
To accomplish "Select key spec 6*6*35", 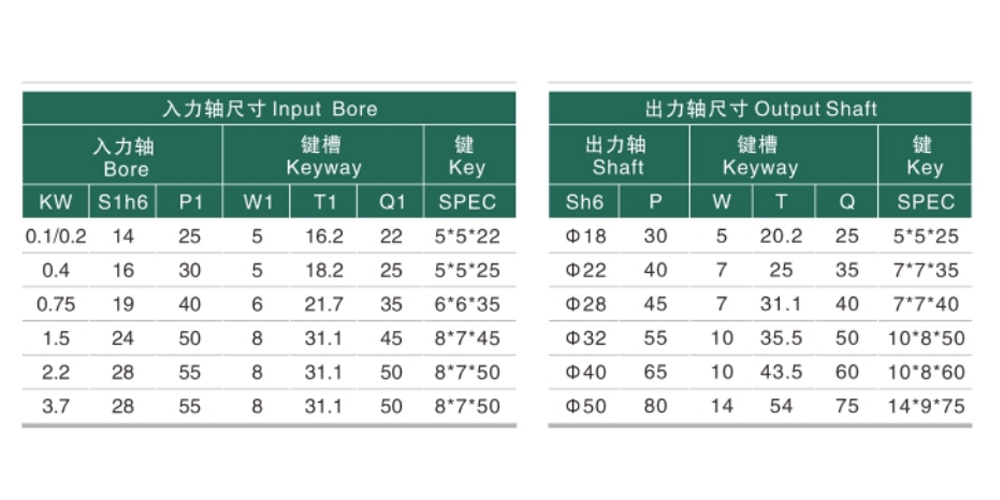I will (x=469, y=304).
